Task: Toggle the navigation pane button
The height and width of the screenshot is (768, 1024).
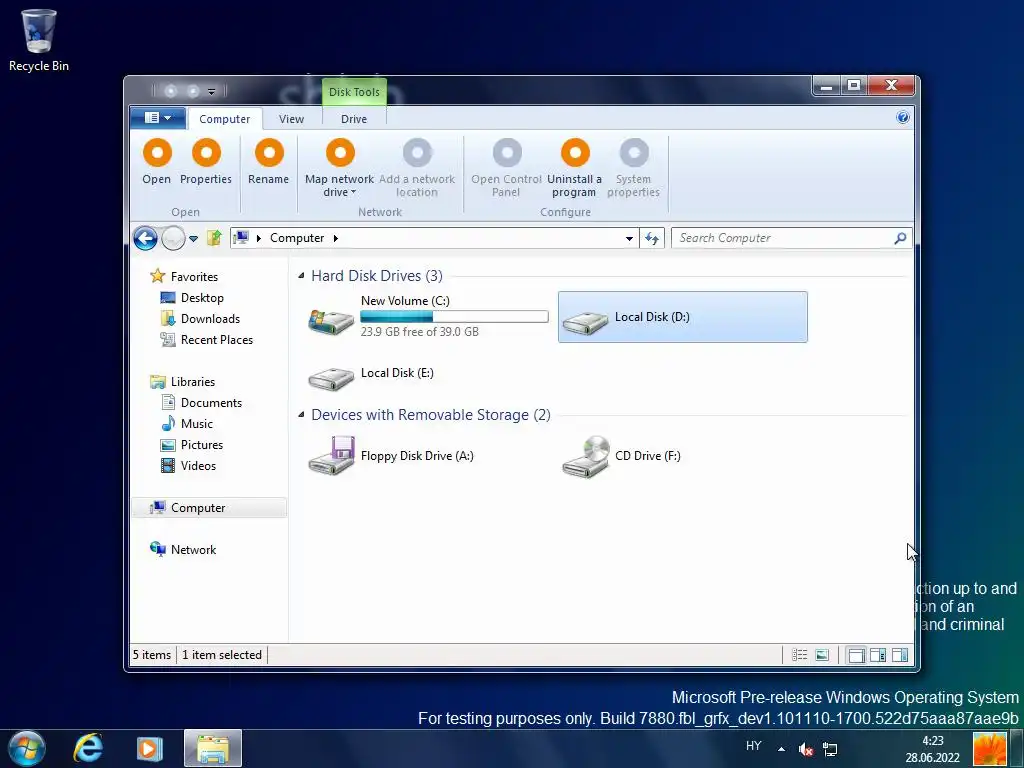Action: coord(856,655)
